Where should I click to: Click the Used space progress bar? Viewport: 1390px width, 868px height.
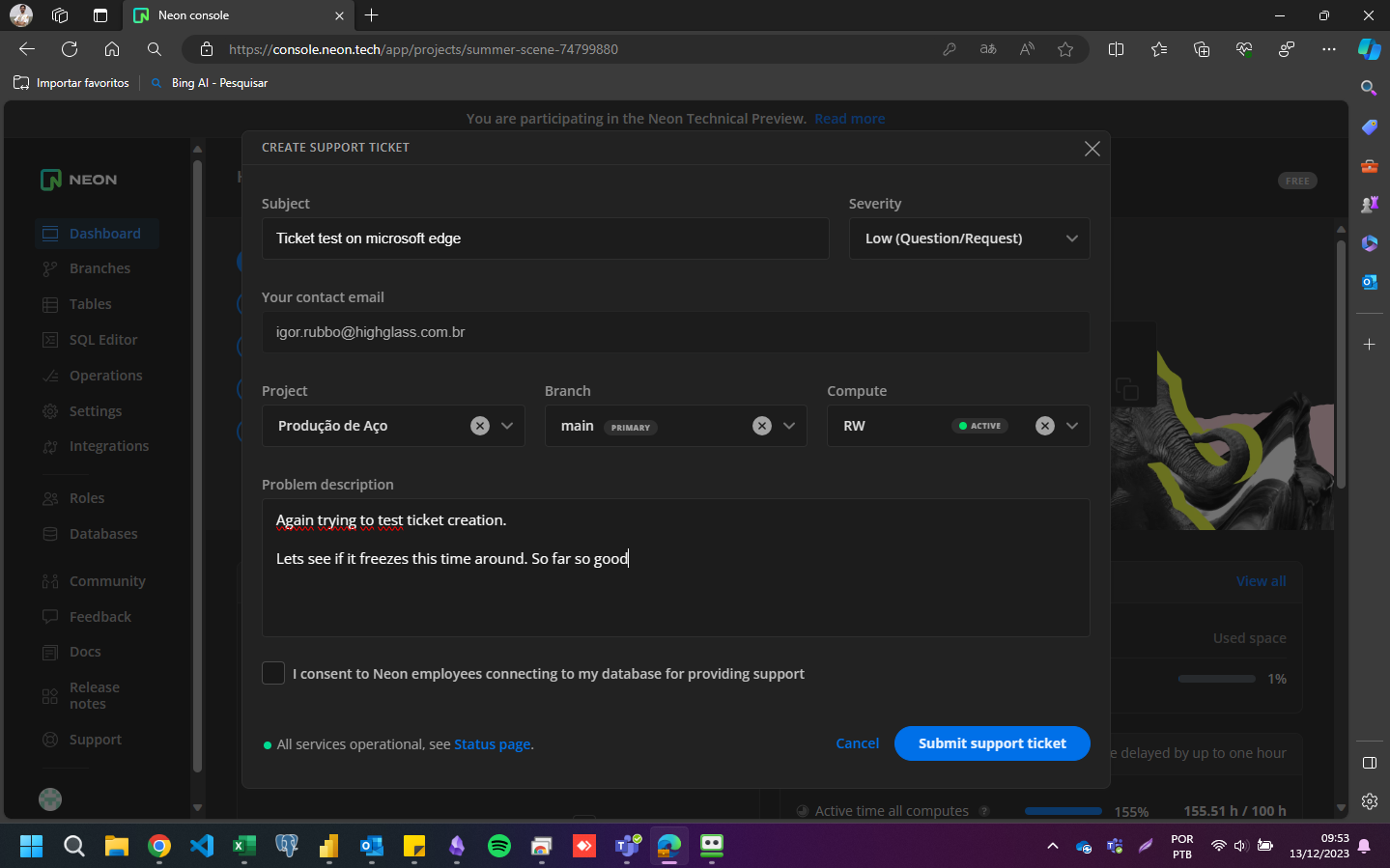coord(1217,679)
